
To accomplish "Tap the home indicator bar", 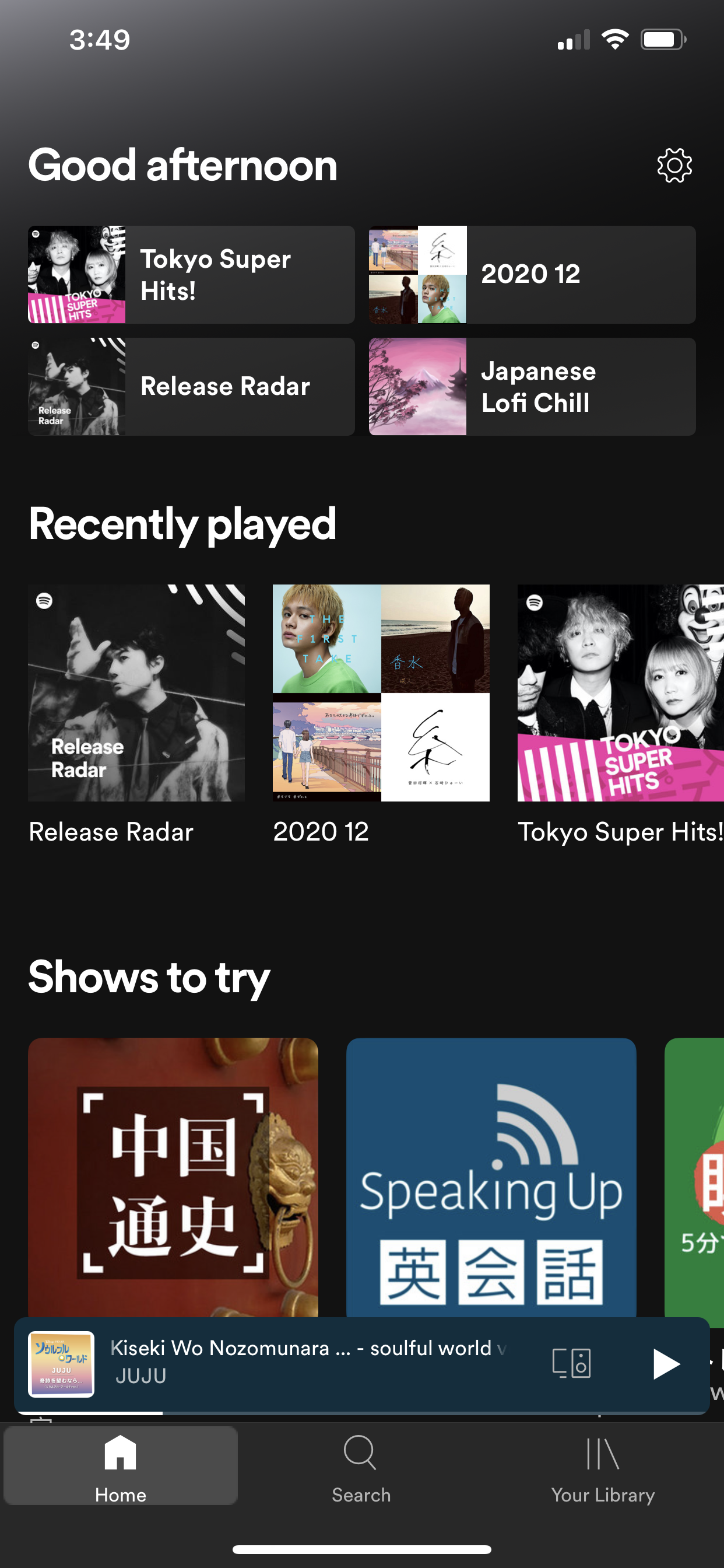I will click(x=361, y=1549).
